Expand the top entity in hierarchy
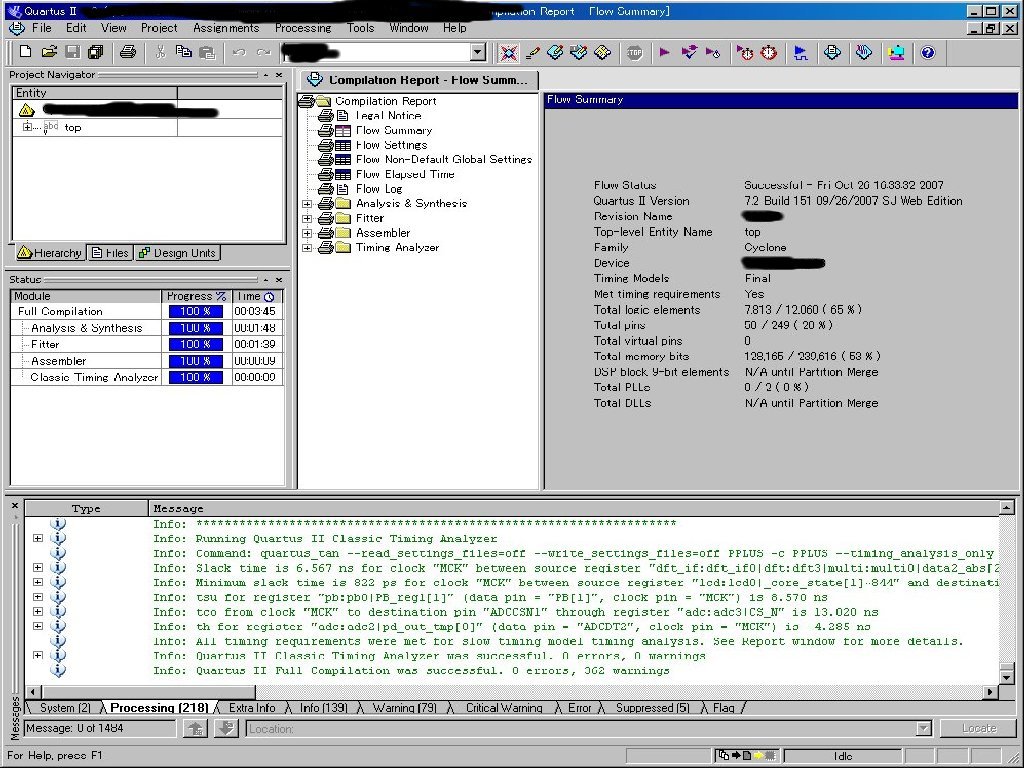 click(27, 127)
